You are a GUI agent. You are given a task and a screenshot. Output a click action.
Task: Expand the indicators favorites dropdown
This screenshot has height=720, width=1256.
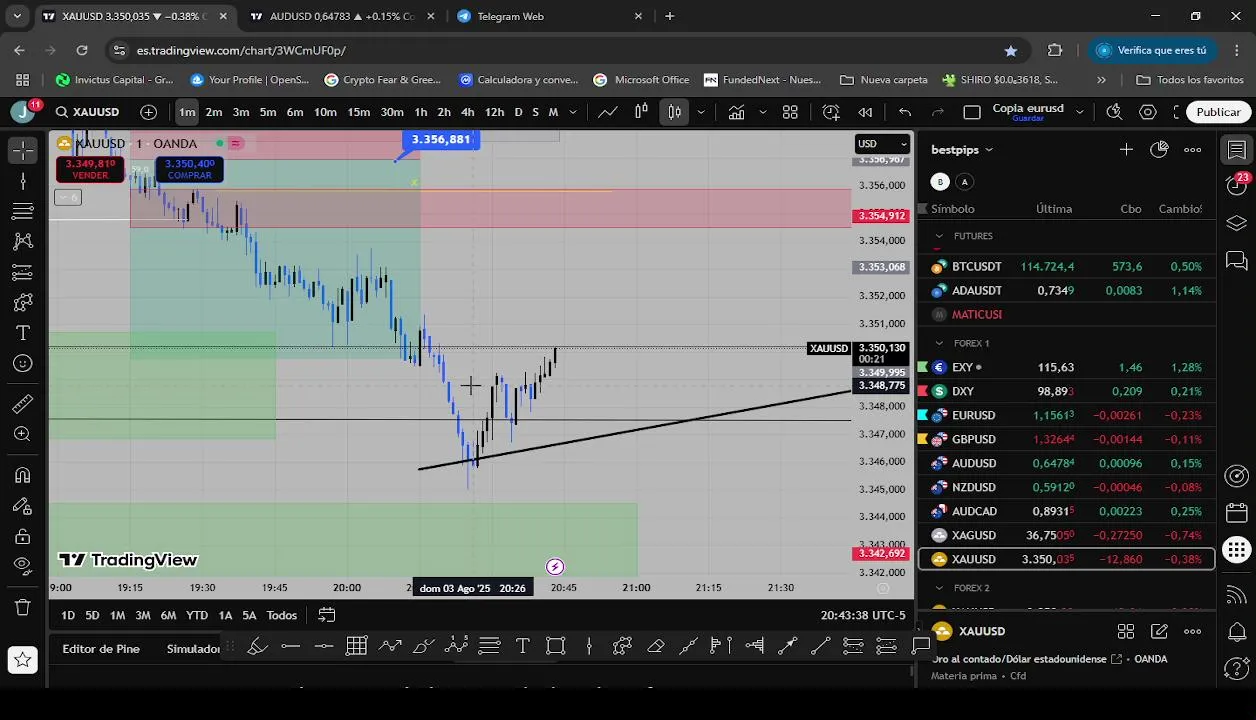pyautogui.click(x=764, y=112)
